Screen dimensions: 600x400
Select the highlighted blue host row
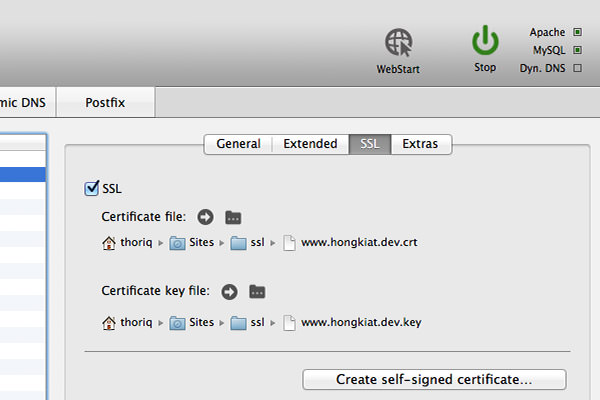23,174
